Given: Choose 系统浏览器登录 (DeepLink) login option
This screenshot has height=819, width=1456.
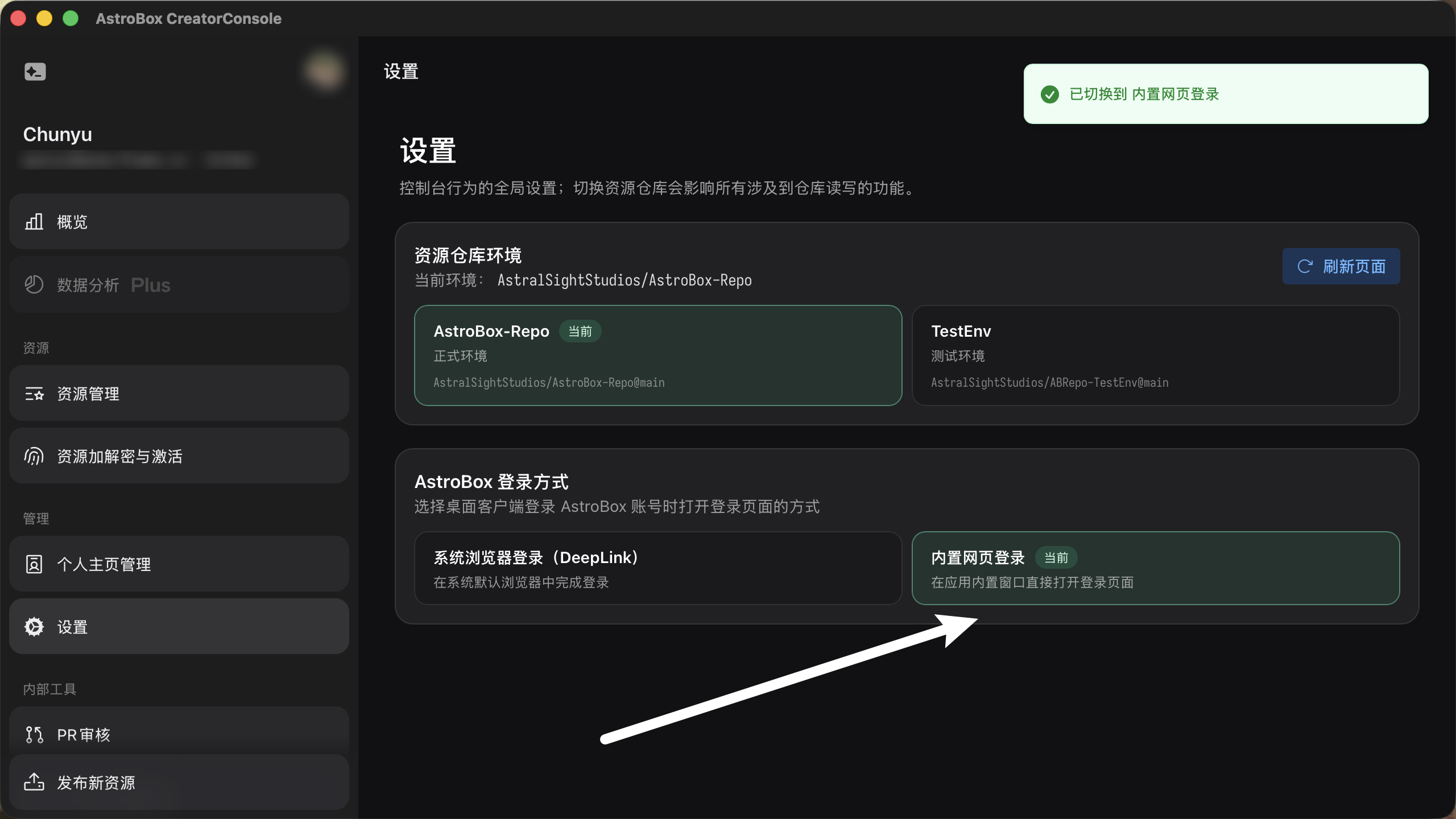Looking at the screenshot, I should point(658,568).
